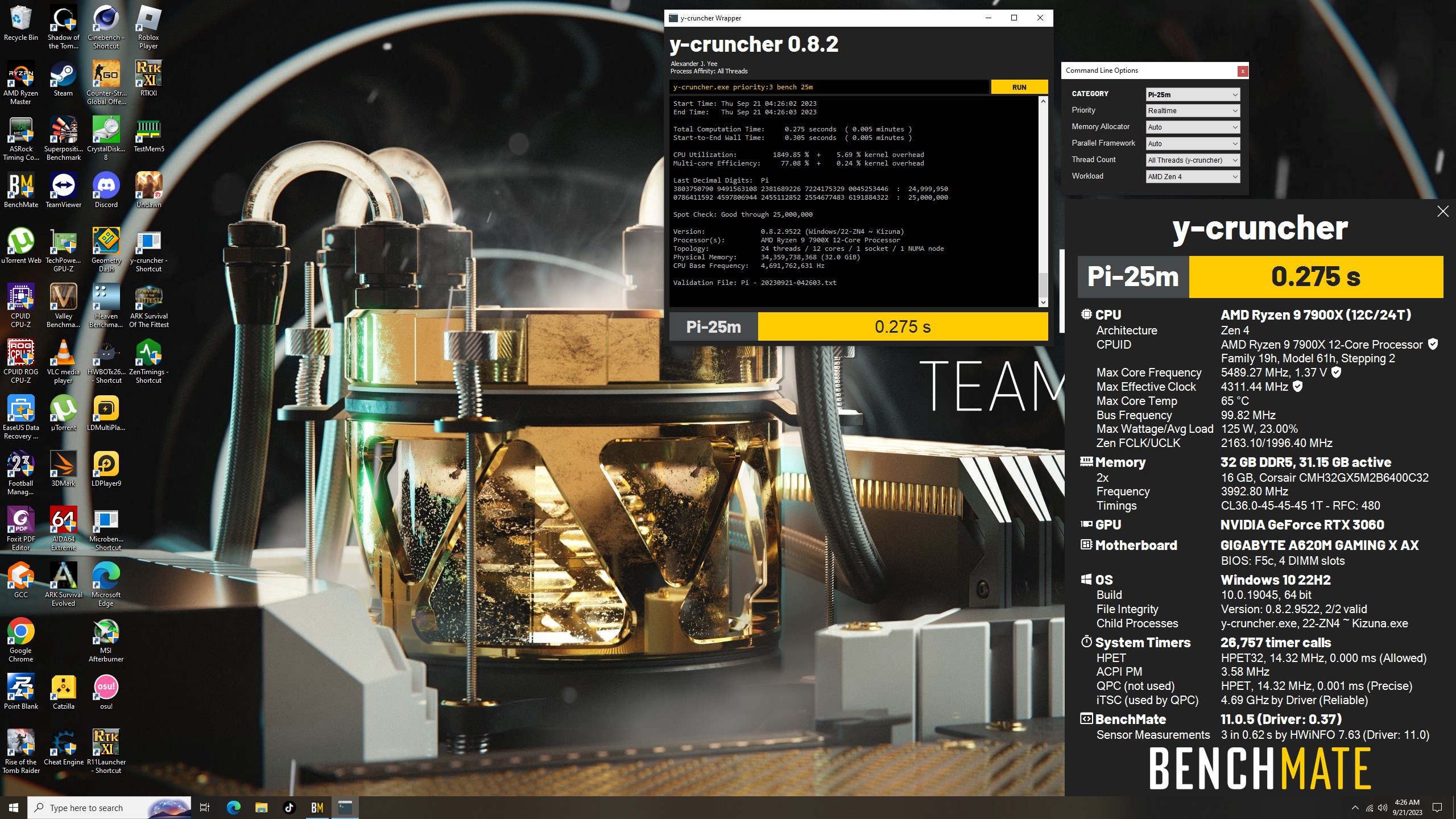1456x819 pixels.
Task: Launch TestMem5 desktop icon
Action: [x=148, y=135]
